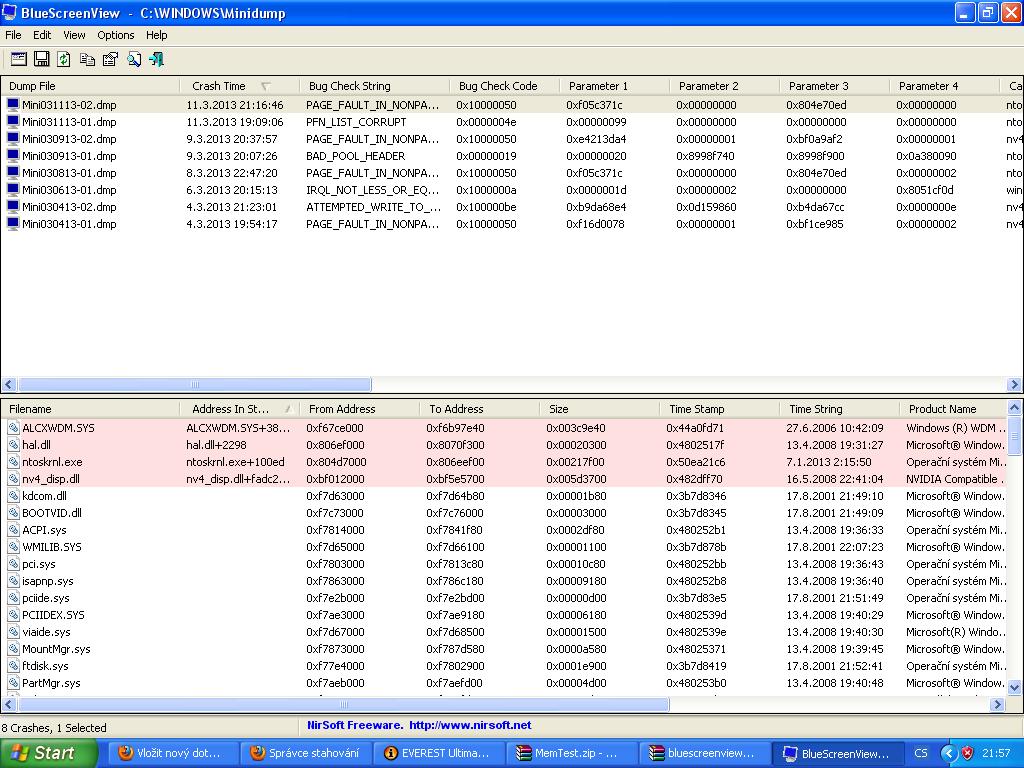Screen dimensions: 1024x768
Task: Click the Windows Start button
Action: click(49, 753)
